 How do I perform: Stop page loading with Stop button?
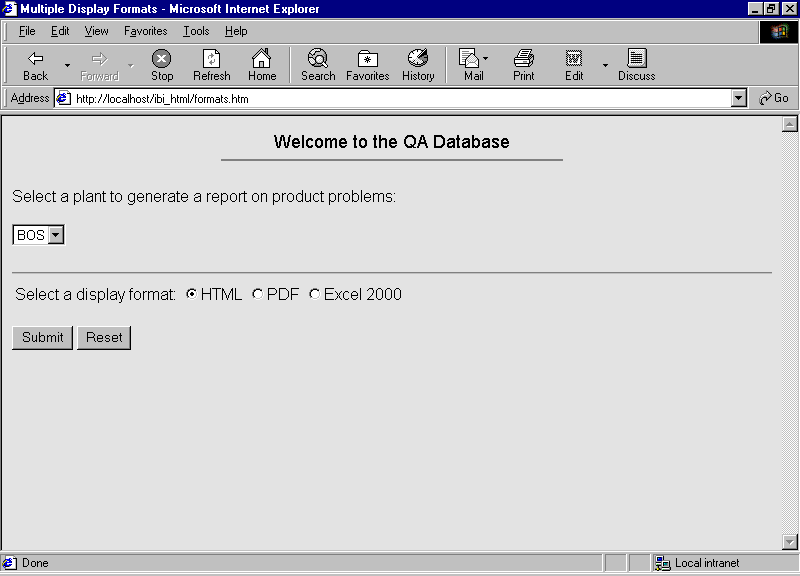162,65
